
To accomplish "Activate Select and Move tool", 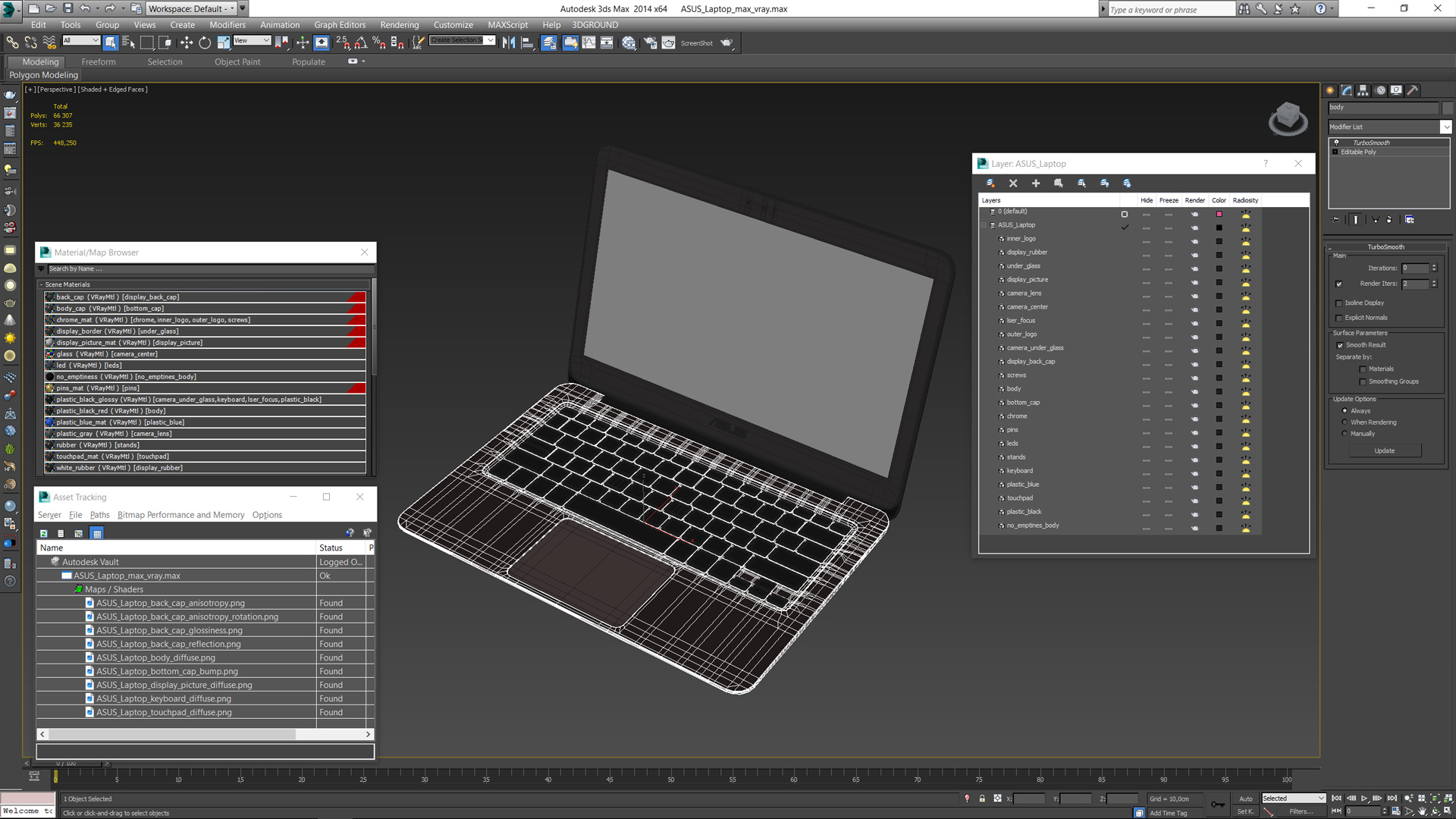I will [x=186, y=42].
